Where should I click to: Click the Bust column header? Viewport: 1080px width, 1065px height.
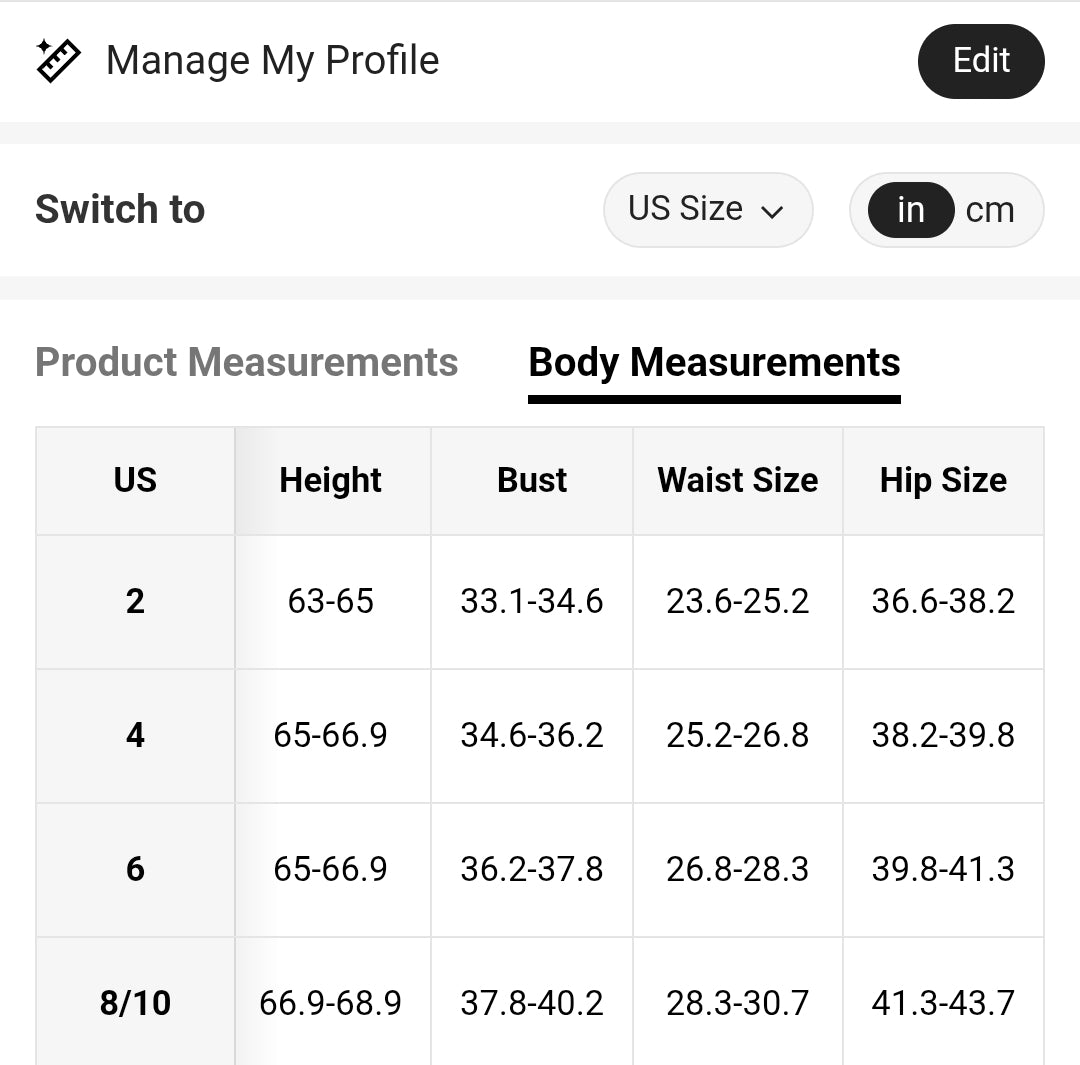(532, 480)
